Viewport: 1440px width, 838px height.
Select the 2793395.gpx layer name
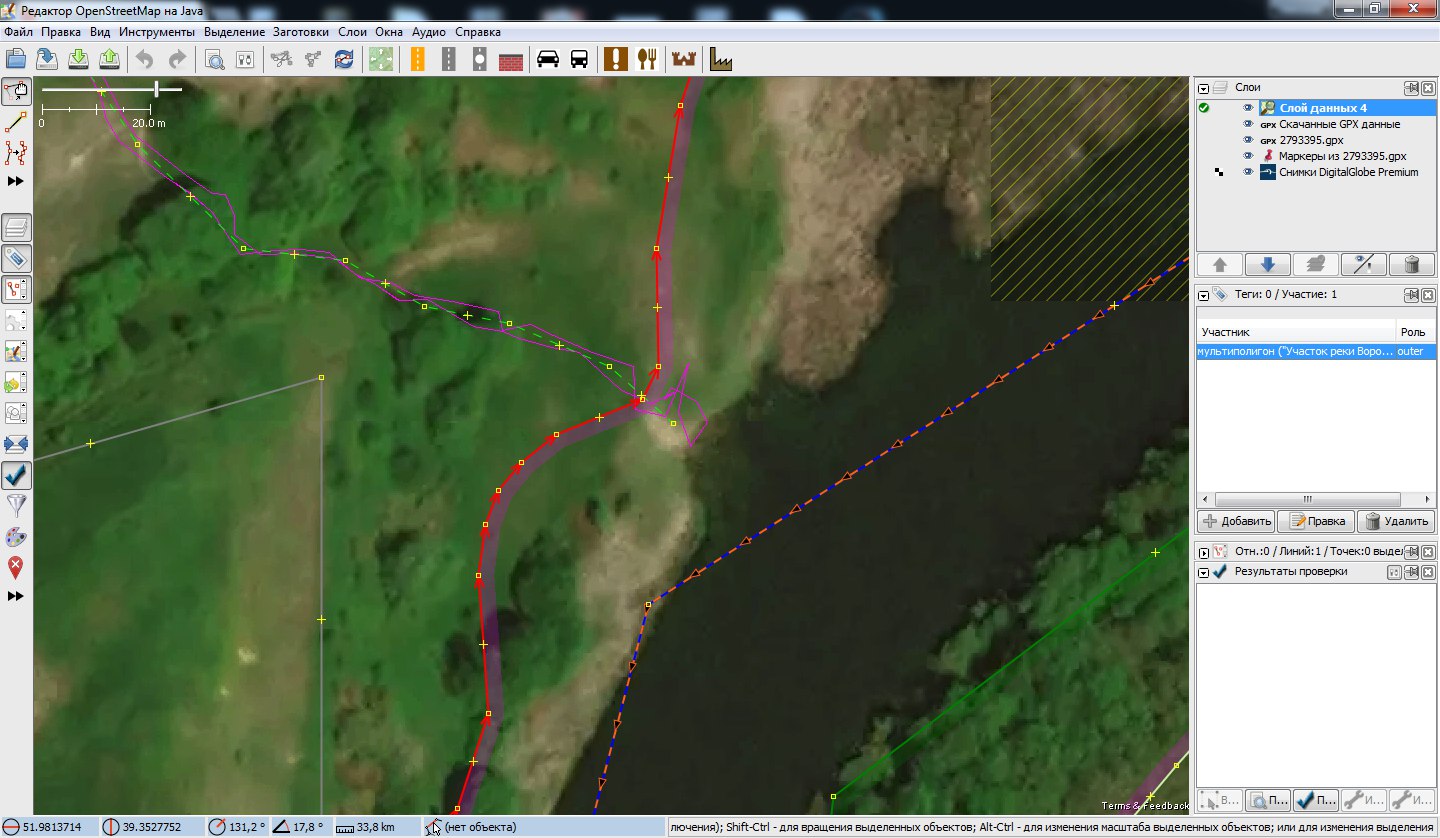pyautogui.click(x=1311, y=140)
